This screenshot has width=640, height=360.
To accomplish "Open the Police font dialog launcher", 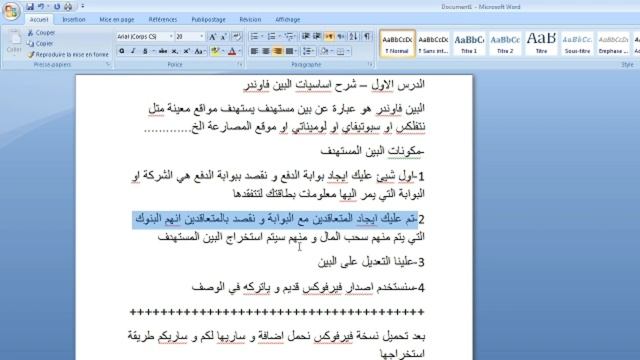I will click(240, 64).
